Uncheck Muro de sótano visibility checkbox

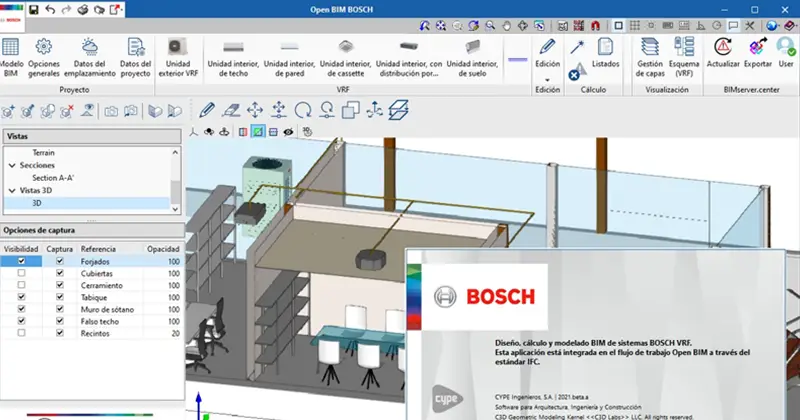pos(21,309)
